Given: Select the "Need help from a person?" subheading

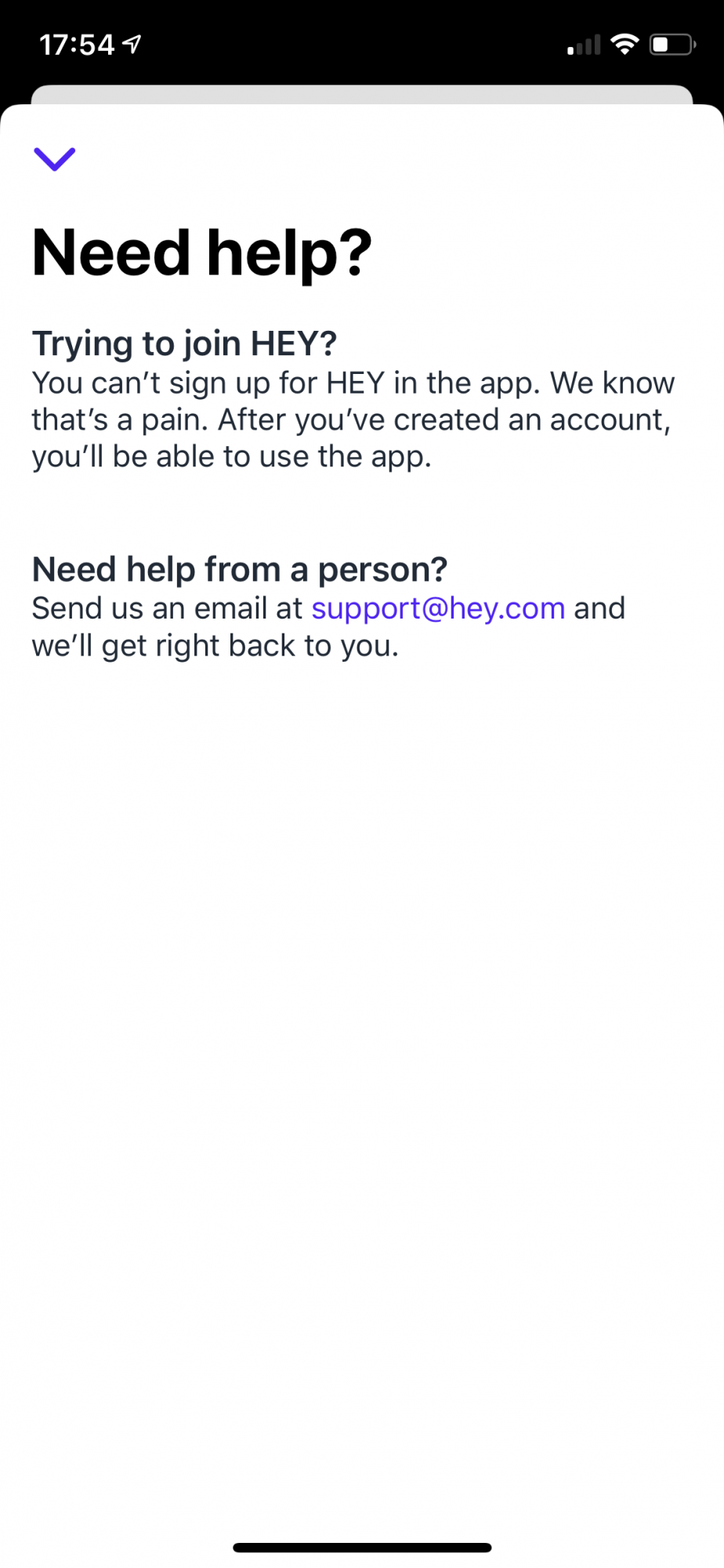Looking at the screenshot, I should [x=240, y=569].
